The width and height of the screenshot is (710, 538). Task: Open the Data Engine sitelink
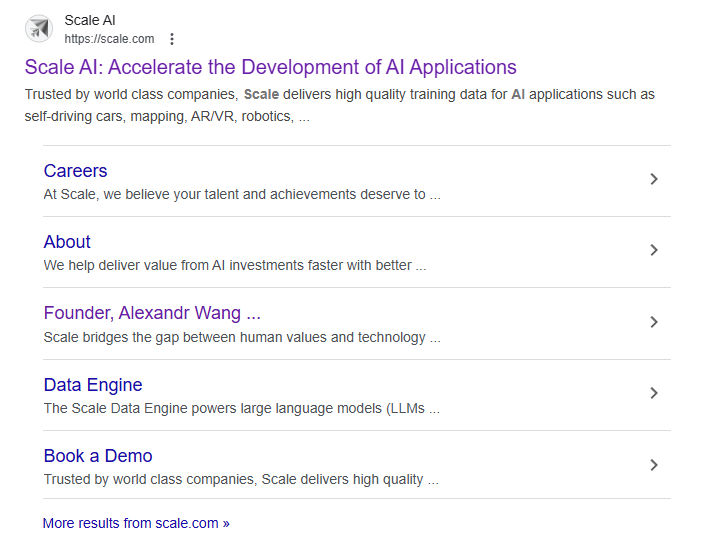click(93, 385)
